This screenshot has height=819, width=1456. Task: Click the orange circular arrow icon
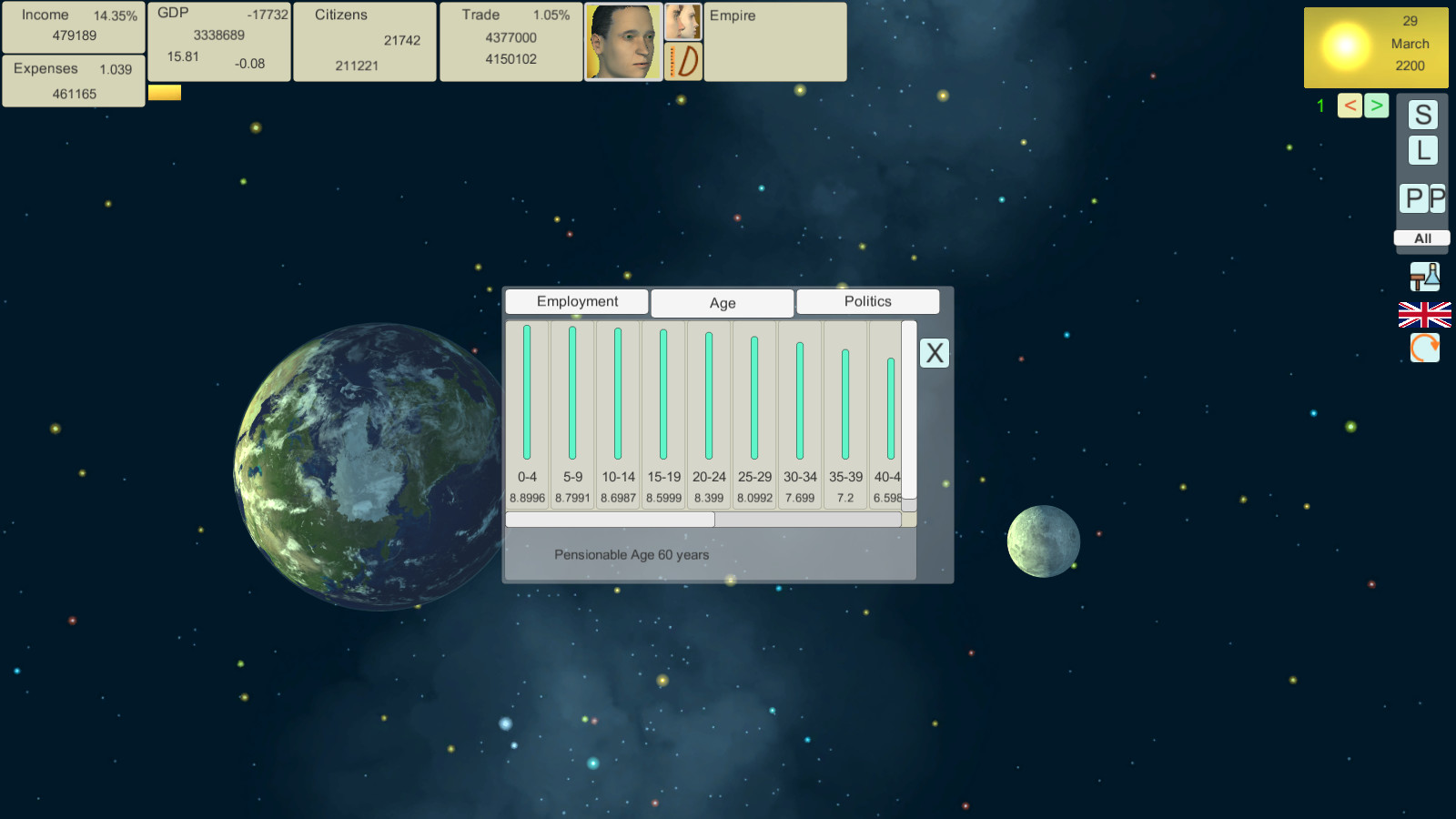[x=1424, y=348]
